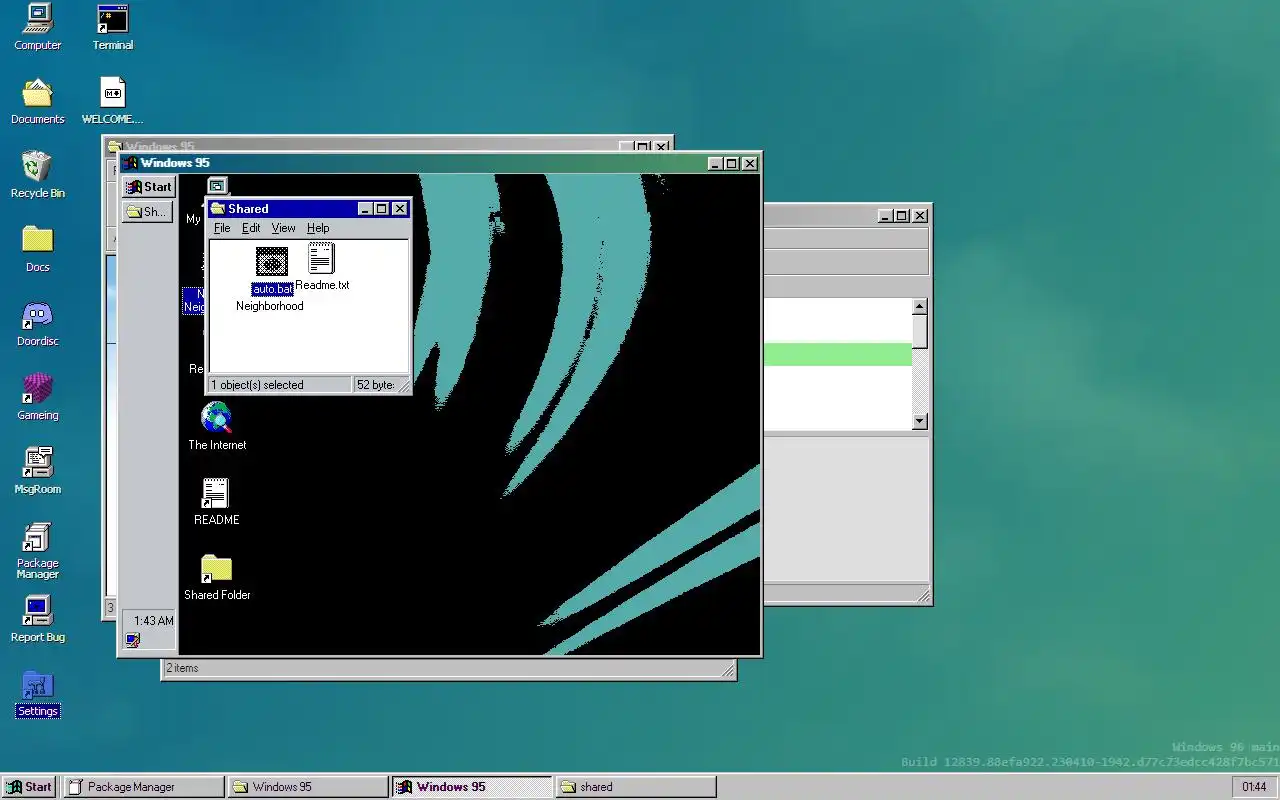Open the Computer desktop icon
This screenshot has width=1280, height=800.
[x=37, y=27]
